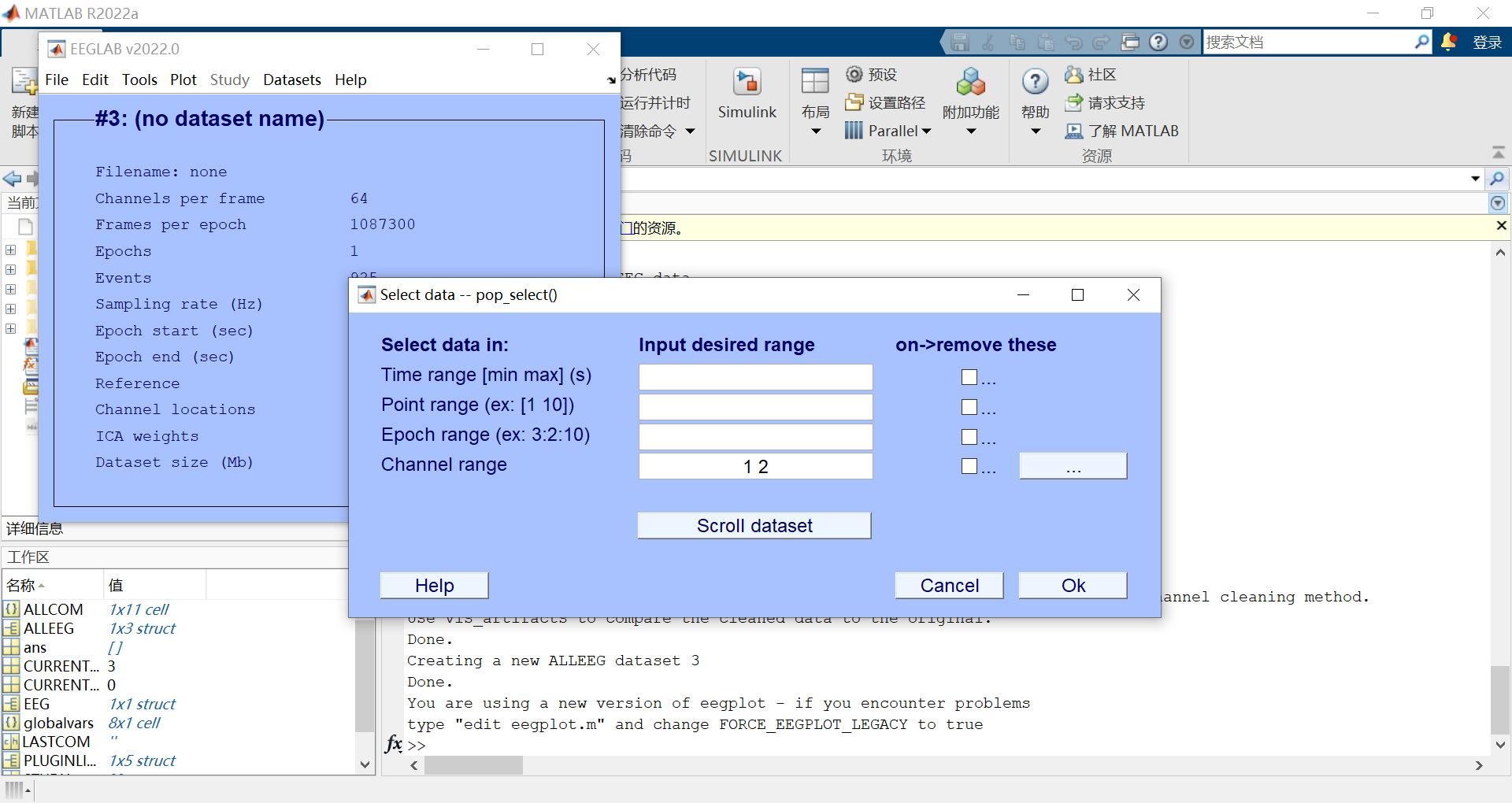Open 预设 preferences
The width and height of the screenshot is (1512, 803).
(x=872, y=74)
